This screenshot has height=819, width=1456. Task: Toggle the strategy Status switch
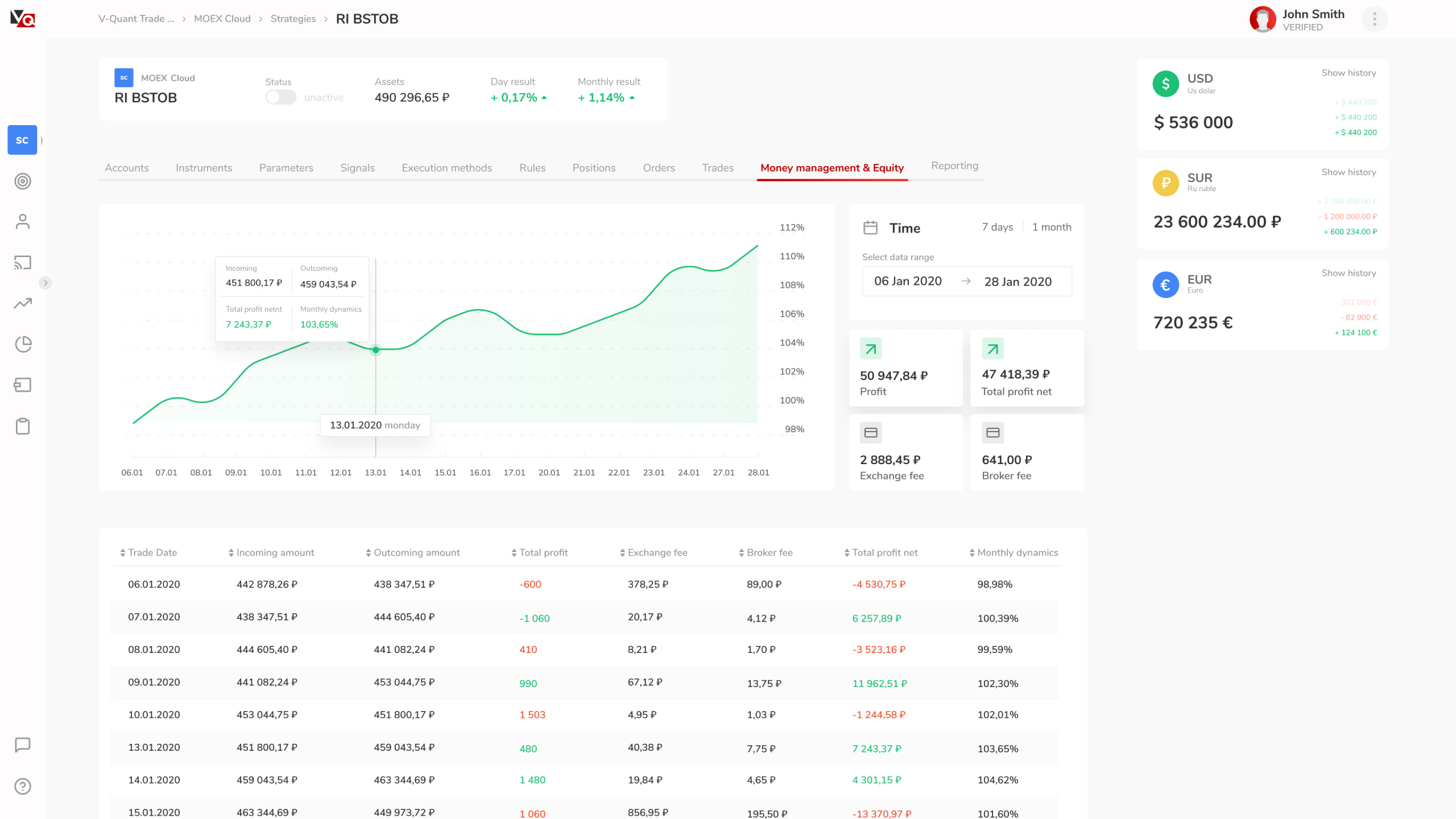click(x=281, y=97)
